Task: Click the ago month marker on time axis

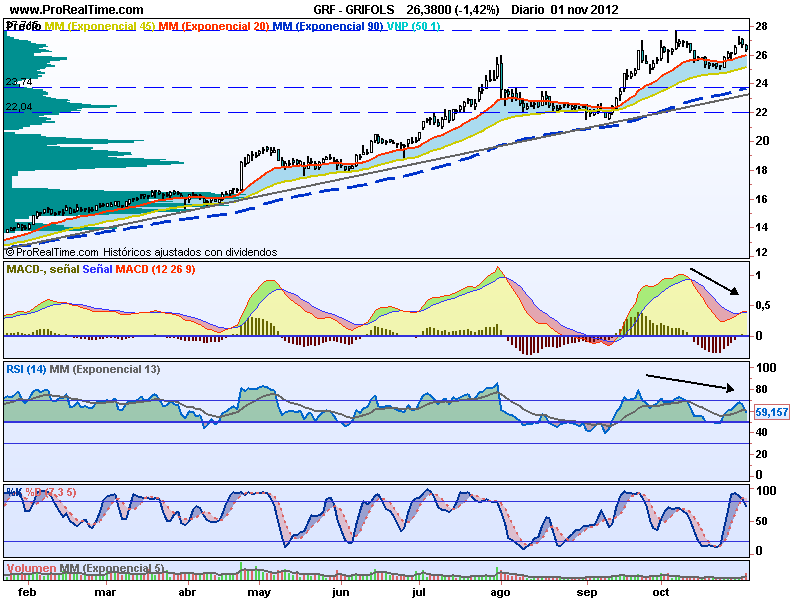Action: tap(499, 592)
